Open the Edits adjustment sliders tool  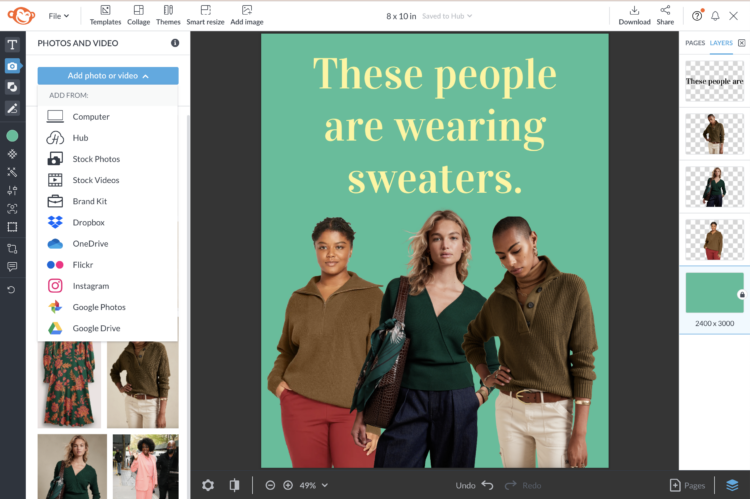[x=12, y=190]
